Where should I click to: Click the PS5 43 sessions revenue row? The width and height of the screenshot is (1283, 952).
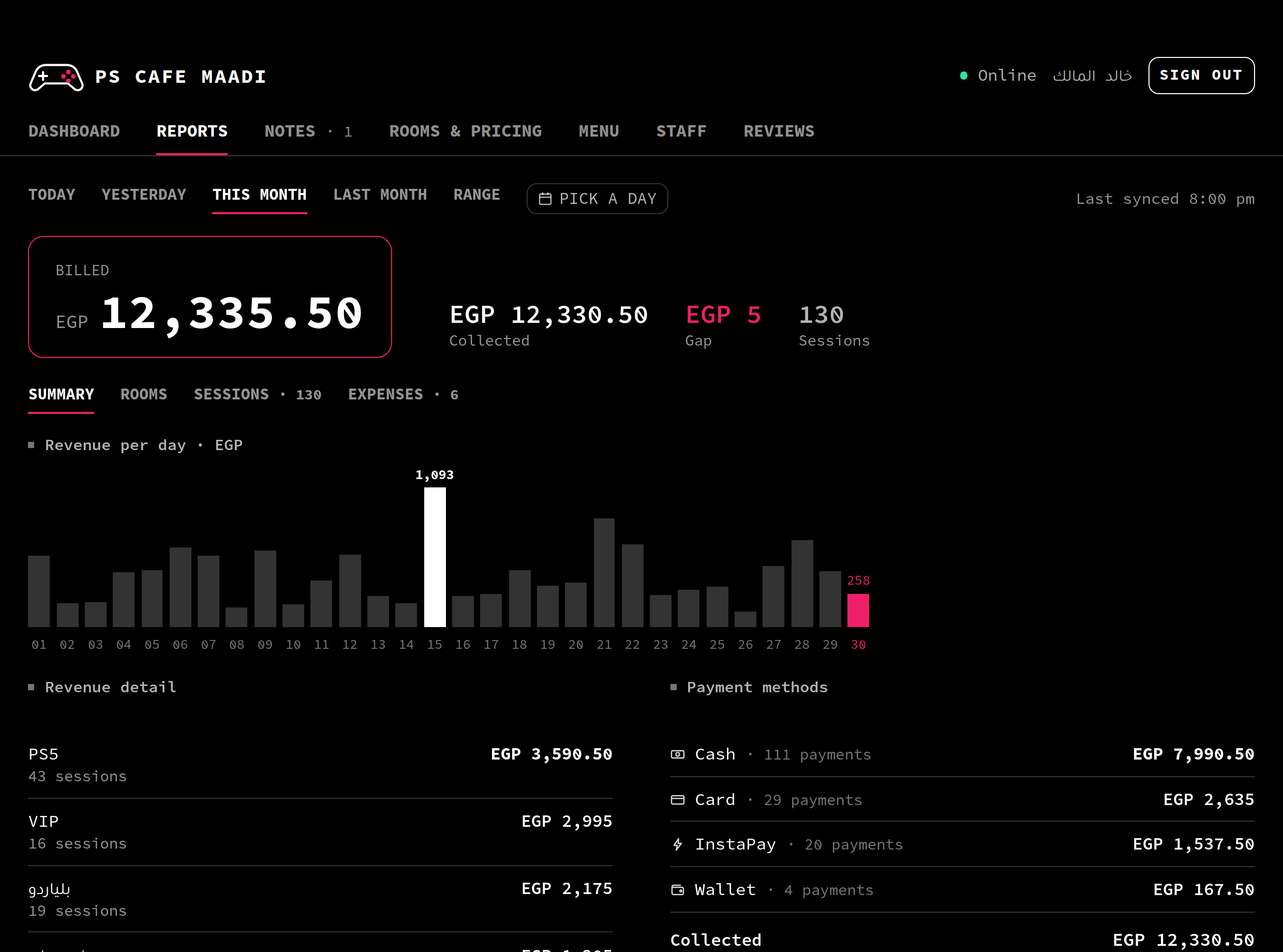tap(320, 765)
